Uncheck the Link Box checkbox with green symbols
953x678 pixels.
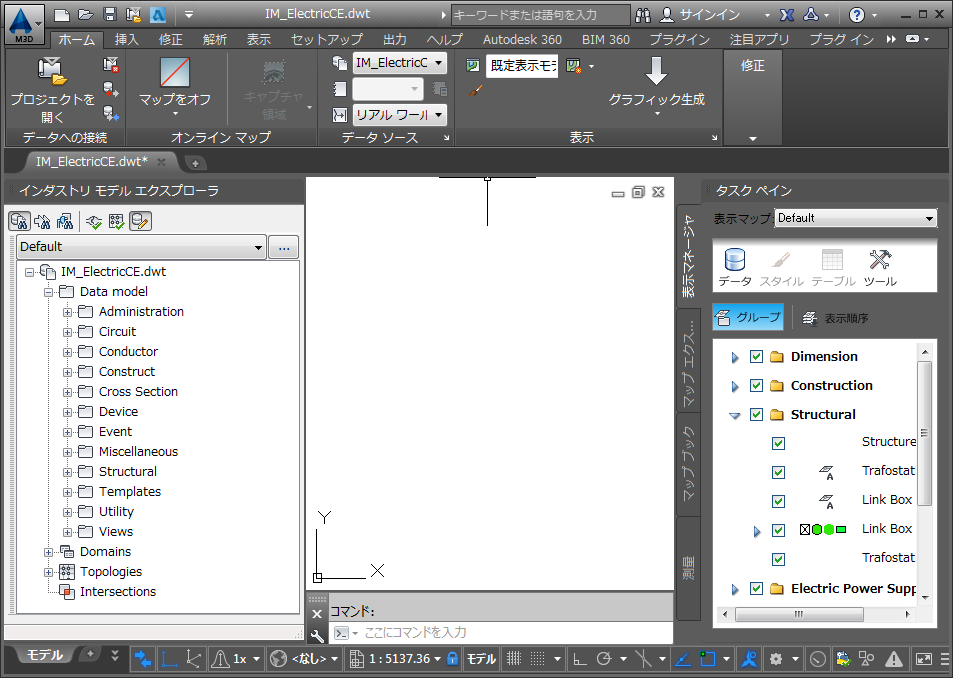pyautogui.click(x=778, y=530)
